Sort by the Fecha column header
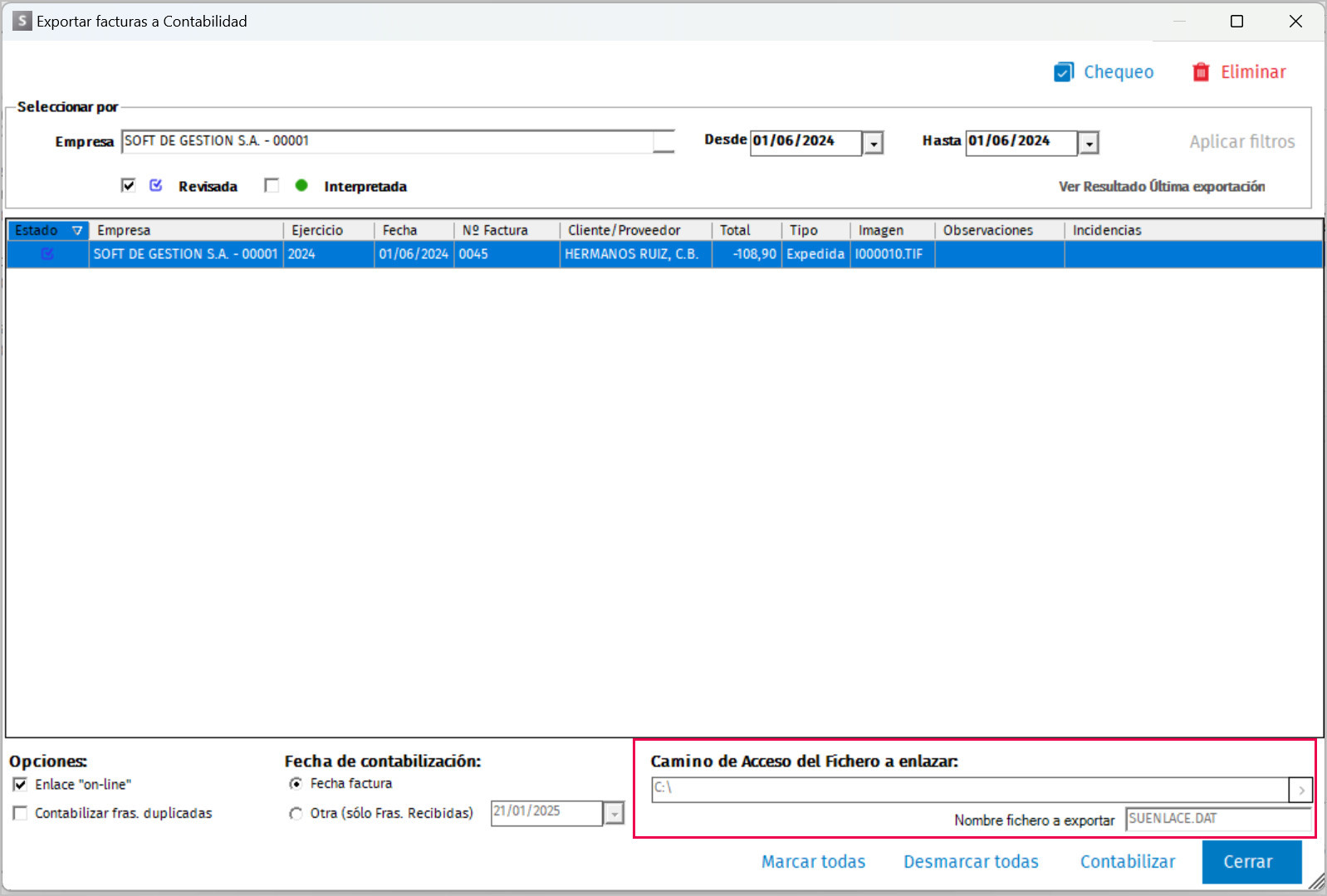 tap(400, 231)
